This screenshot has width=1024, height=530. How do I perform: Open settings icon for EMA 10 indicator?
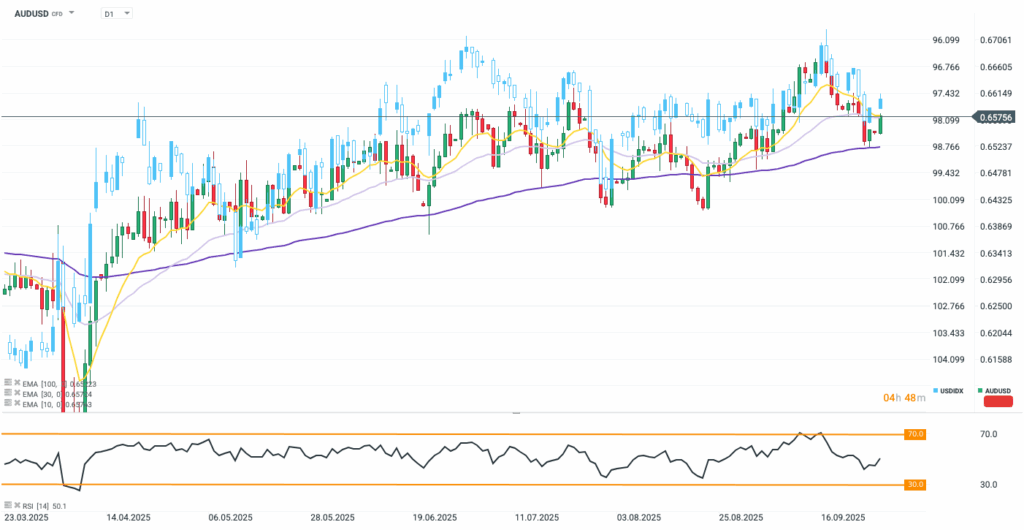pos(7,403)
